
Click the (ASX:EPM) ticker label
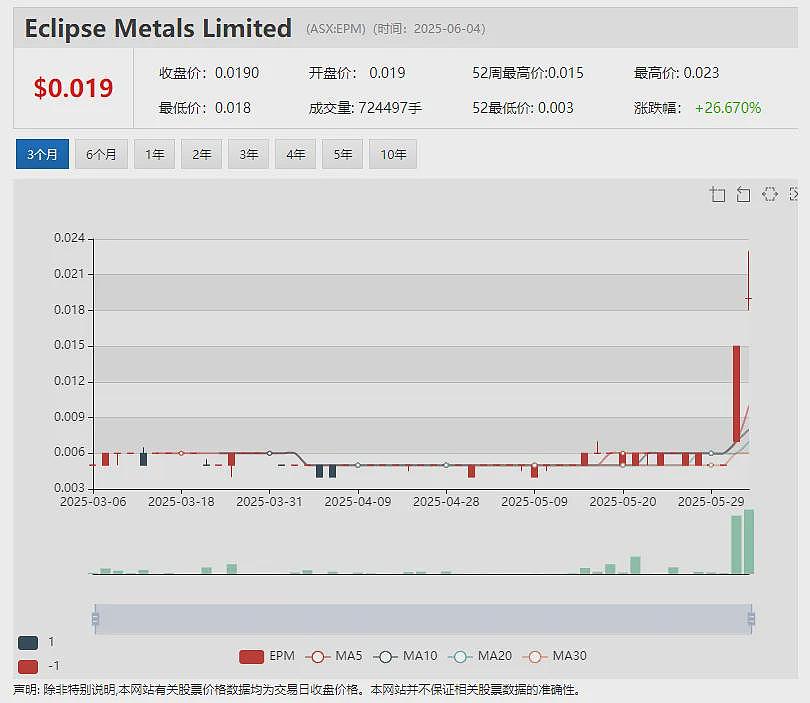(335, 29)
